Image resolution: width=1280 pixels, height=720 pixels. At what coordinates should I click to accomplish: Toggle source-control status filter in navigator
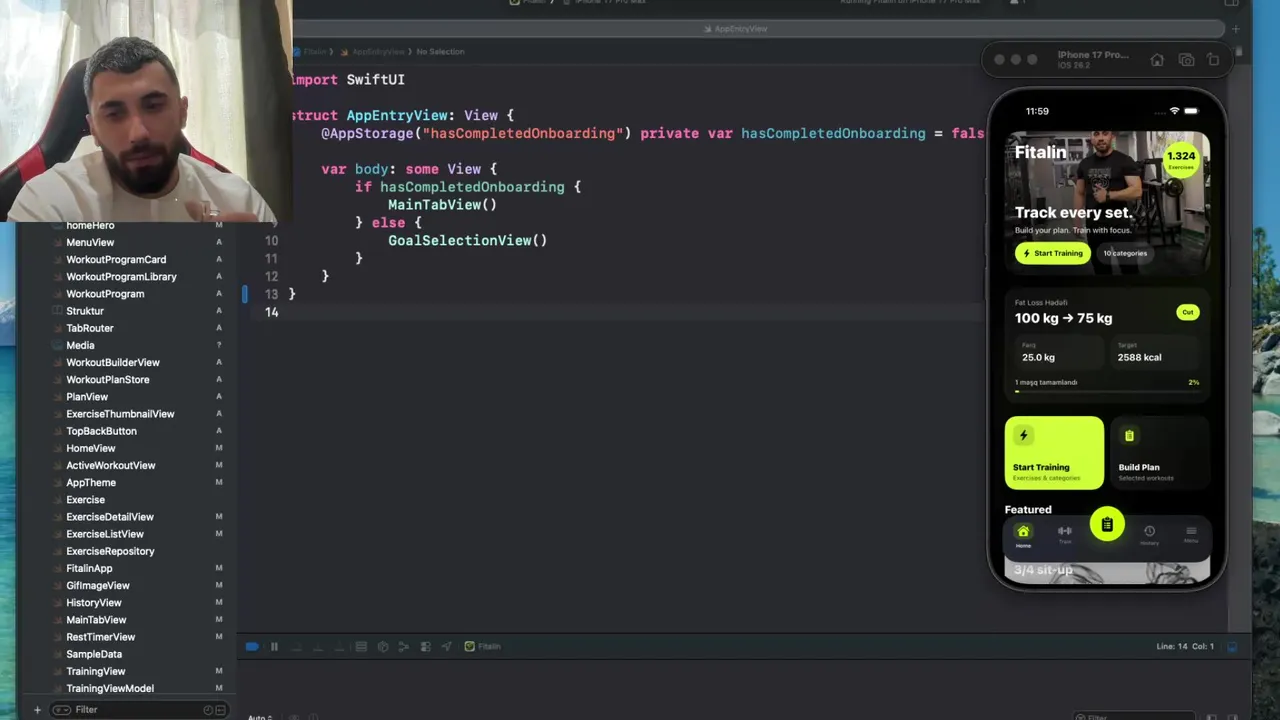click(221, 710)
